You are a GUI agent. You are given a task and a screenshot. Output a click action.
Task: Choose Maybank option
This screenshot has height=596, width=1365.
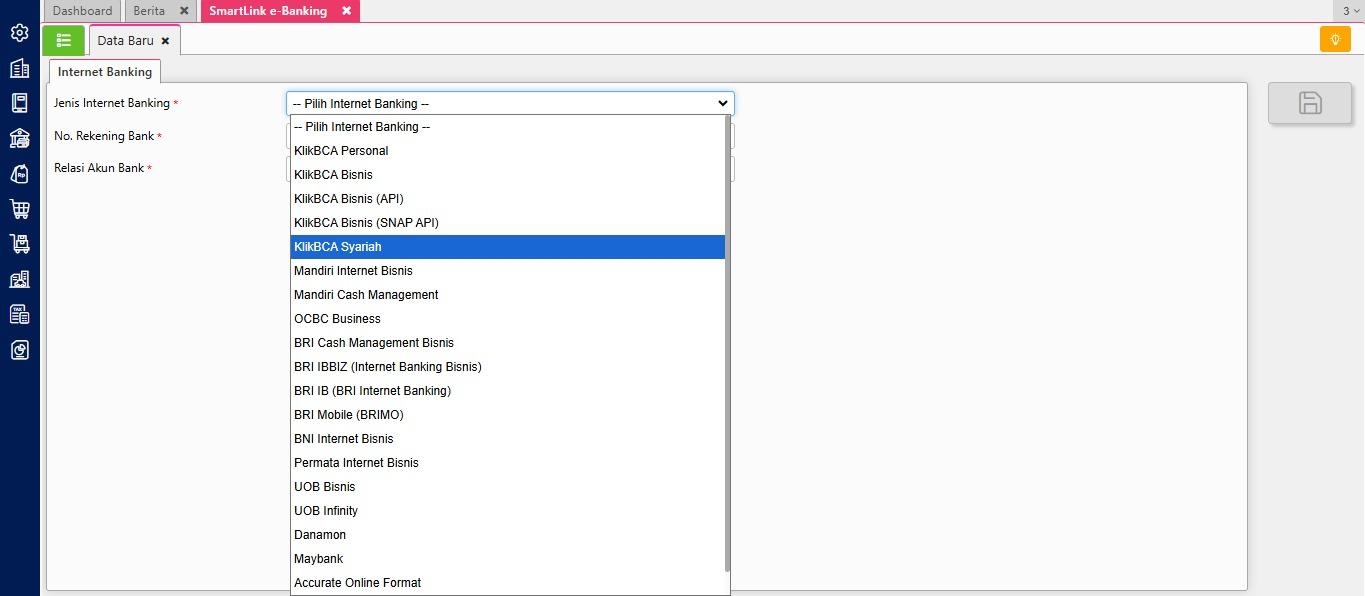(x=508, y=559)
